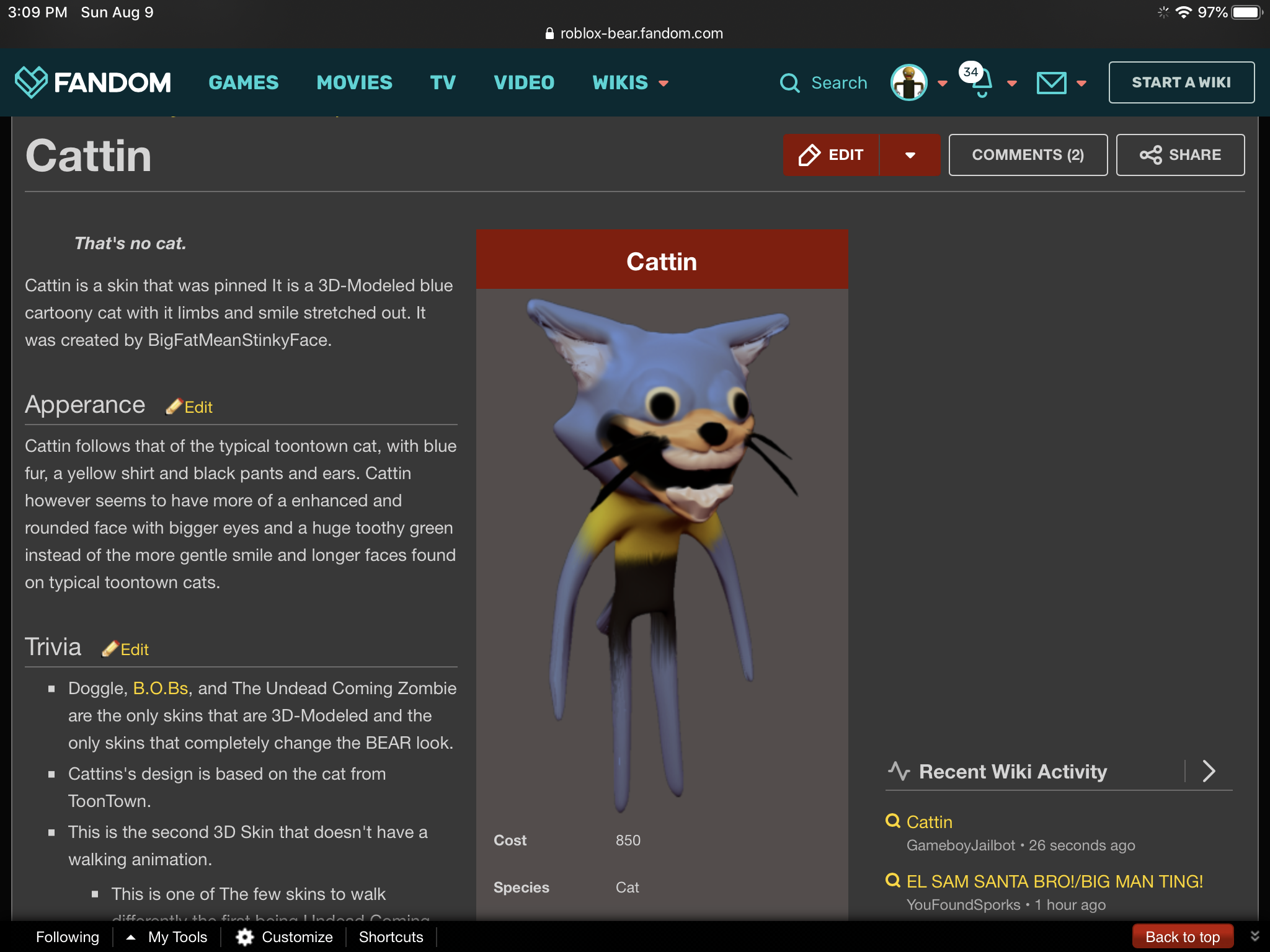Open the TV menu item
The width and height of the screenshot is (1270, 952).
443,82
